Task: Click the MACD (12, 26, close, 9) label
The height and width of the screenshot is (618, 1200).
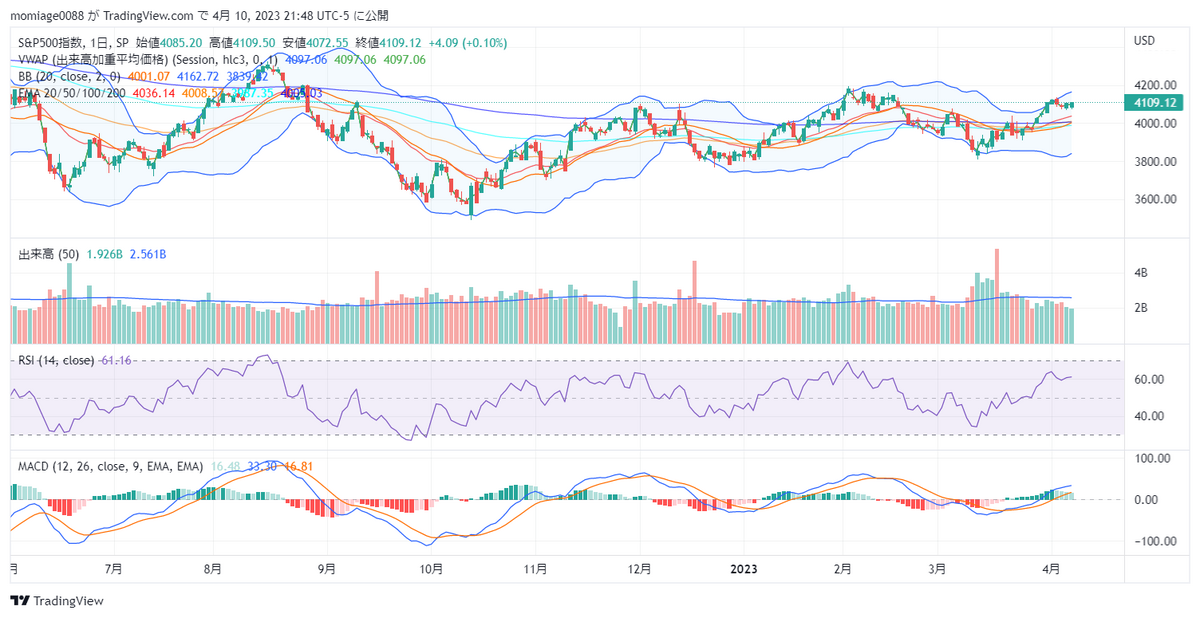Action: tap(111, 466)
